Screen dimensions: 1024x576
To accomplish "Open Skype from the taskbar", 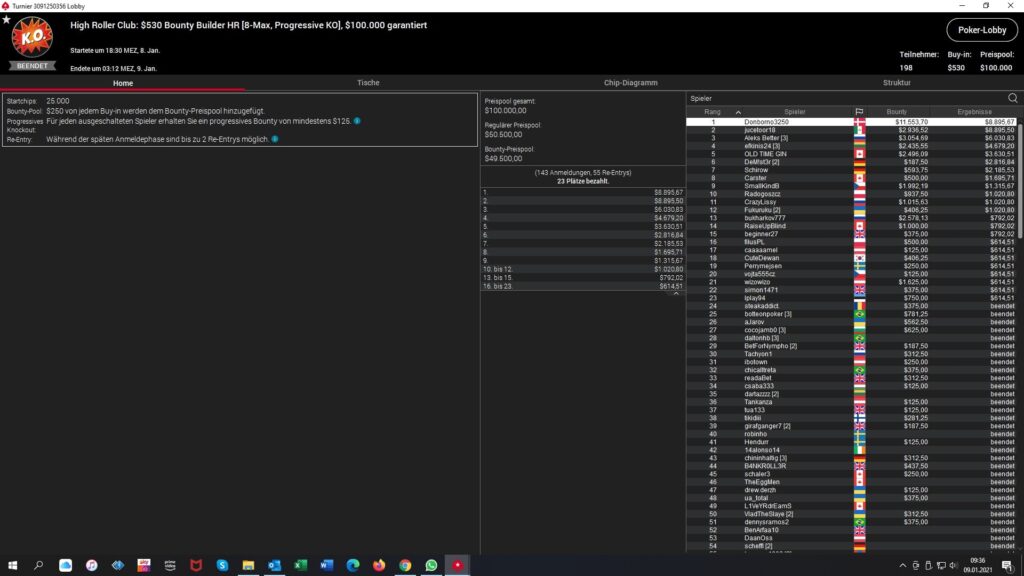I will point(222,565).
